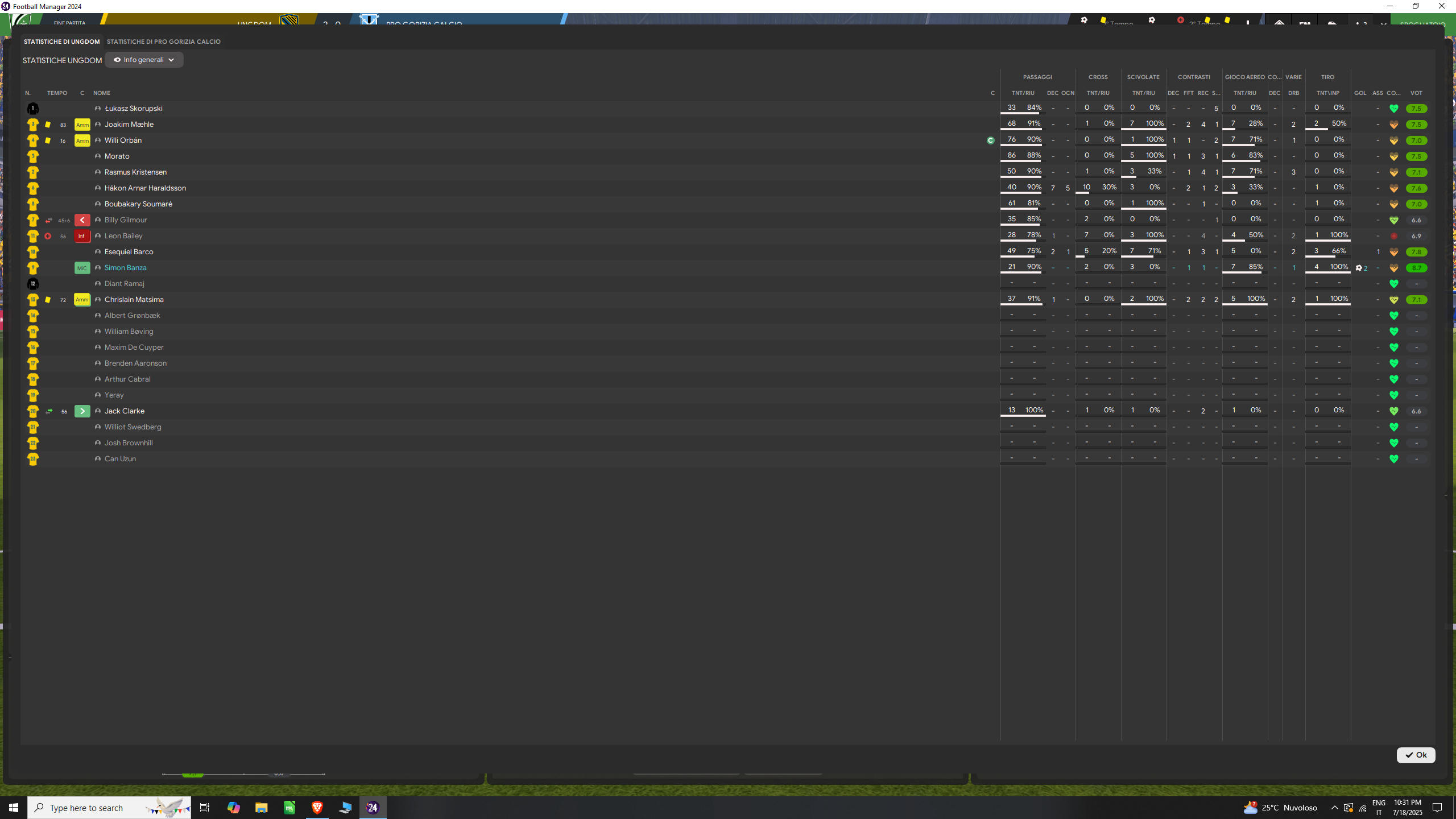Screen dimensions: 1456x819
Task: Click the green condition heart for Can Uzun
Action: click(x=1393, y=459)
